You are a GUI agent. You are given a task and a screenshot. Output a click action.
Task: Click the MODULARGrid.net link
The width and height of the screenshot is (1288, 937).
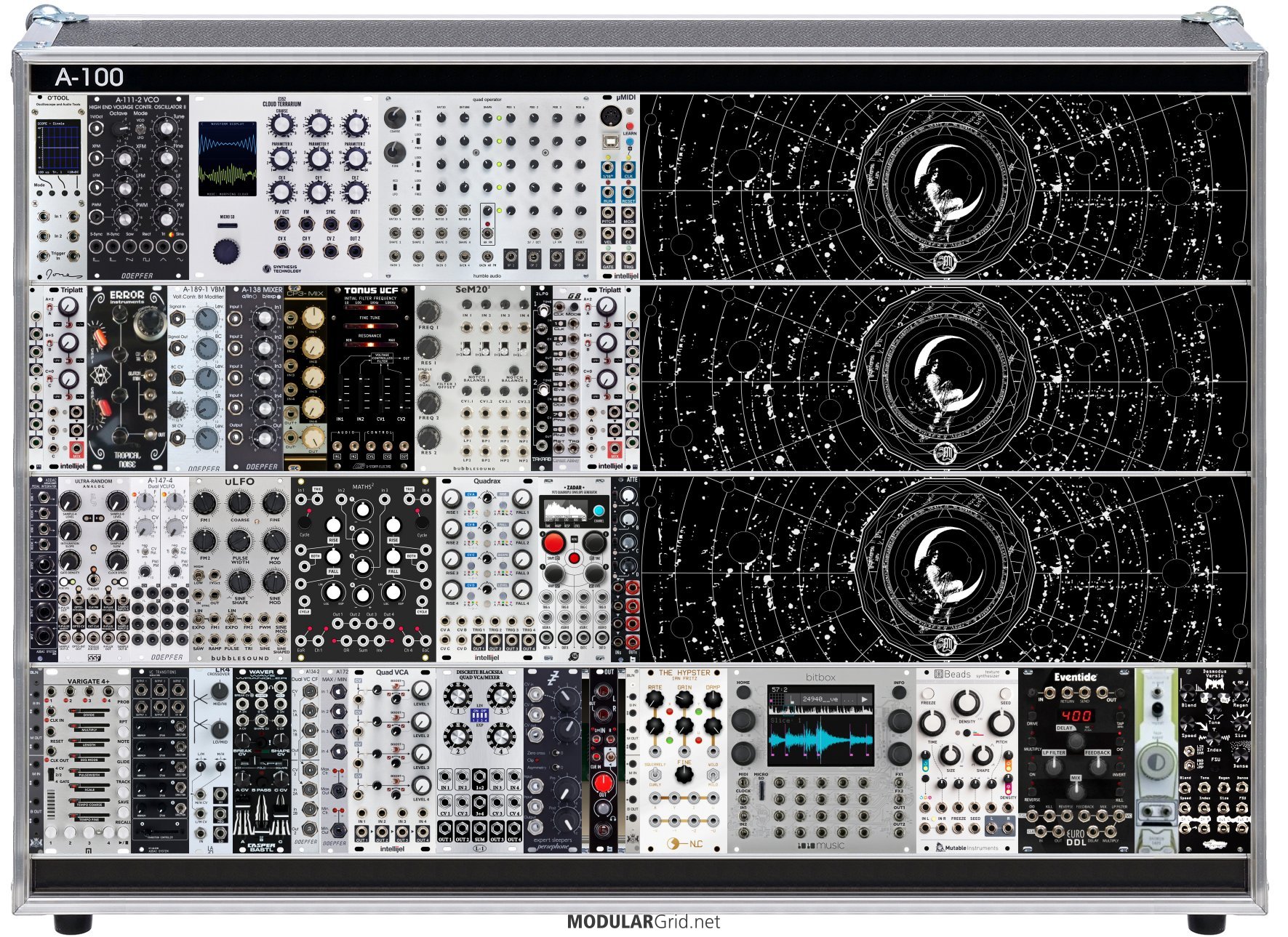(x=643, y=922)
